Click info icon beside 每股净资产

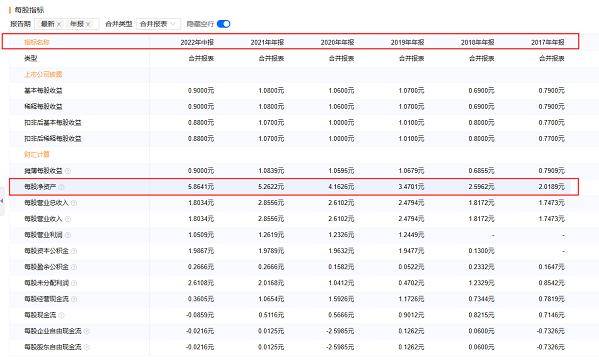[x=62, y=187]
